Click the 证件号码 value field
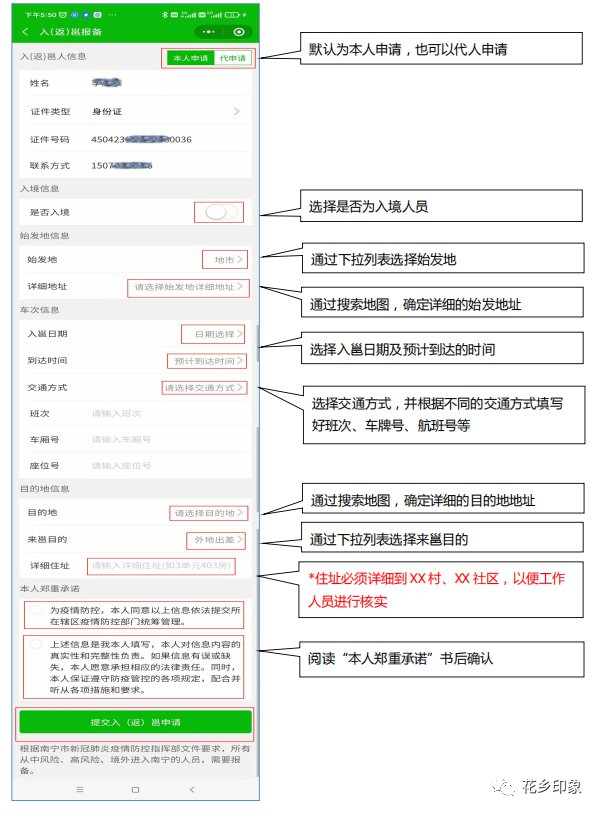The width and height of the screenshot is (601, 813). (x=141, y=139)
